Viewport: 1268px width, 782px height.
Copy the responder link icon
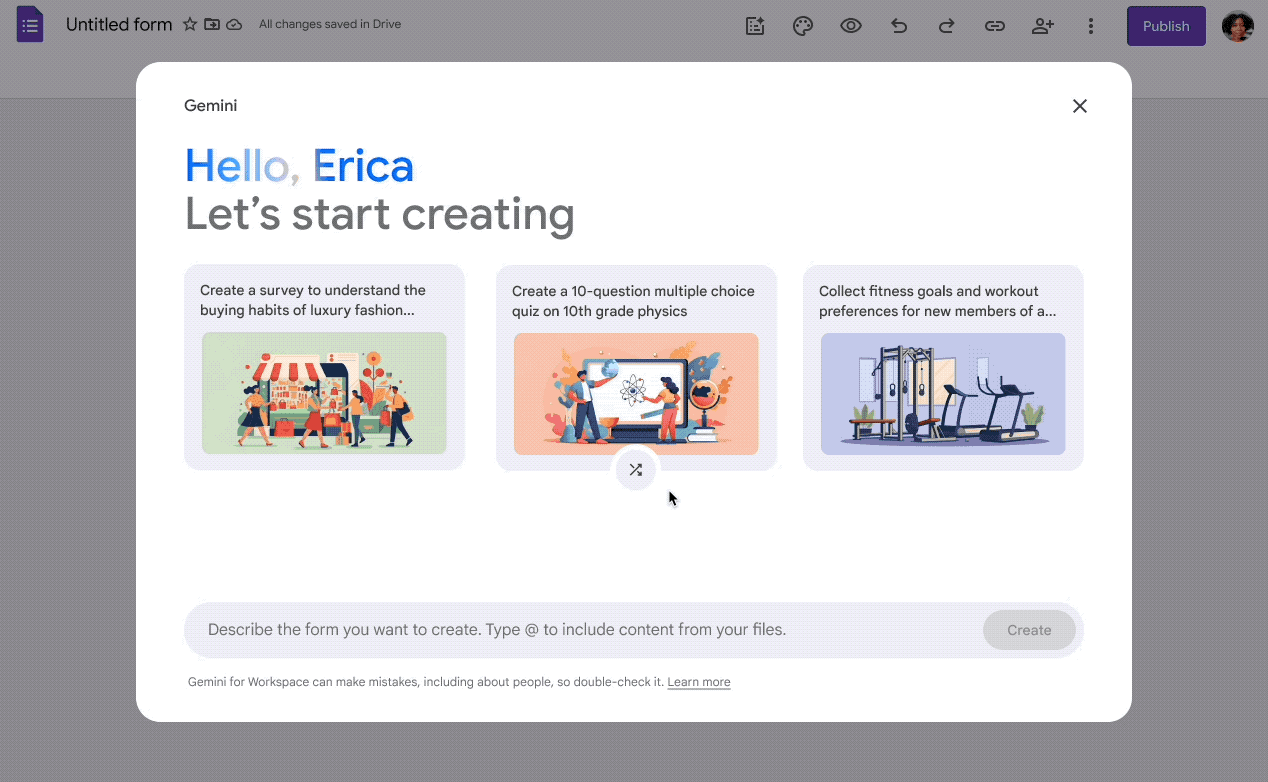pyautogui.click(x=995, y=25)
